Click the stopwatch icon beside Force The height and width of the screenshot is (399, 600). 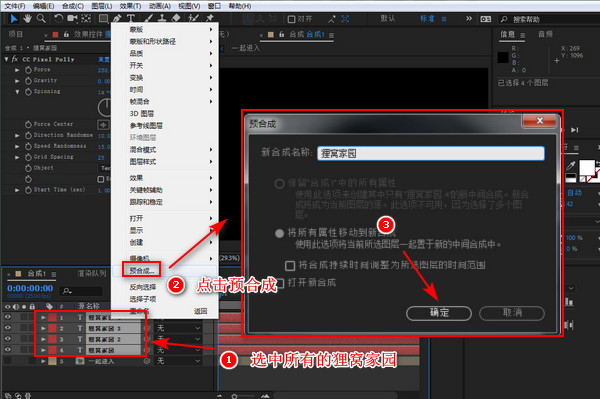pyautogui.click(x=28, y=70)
